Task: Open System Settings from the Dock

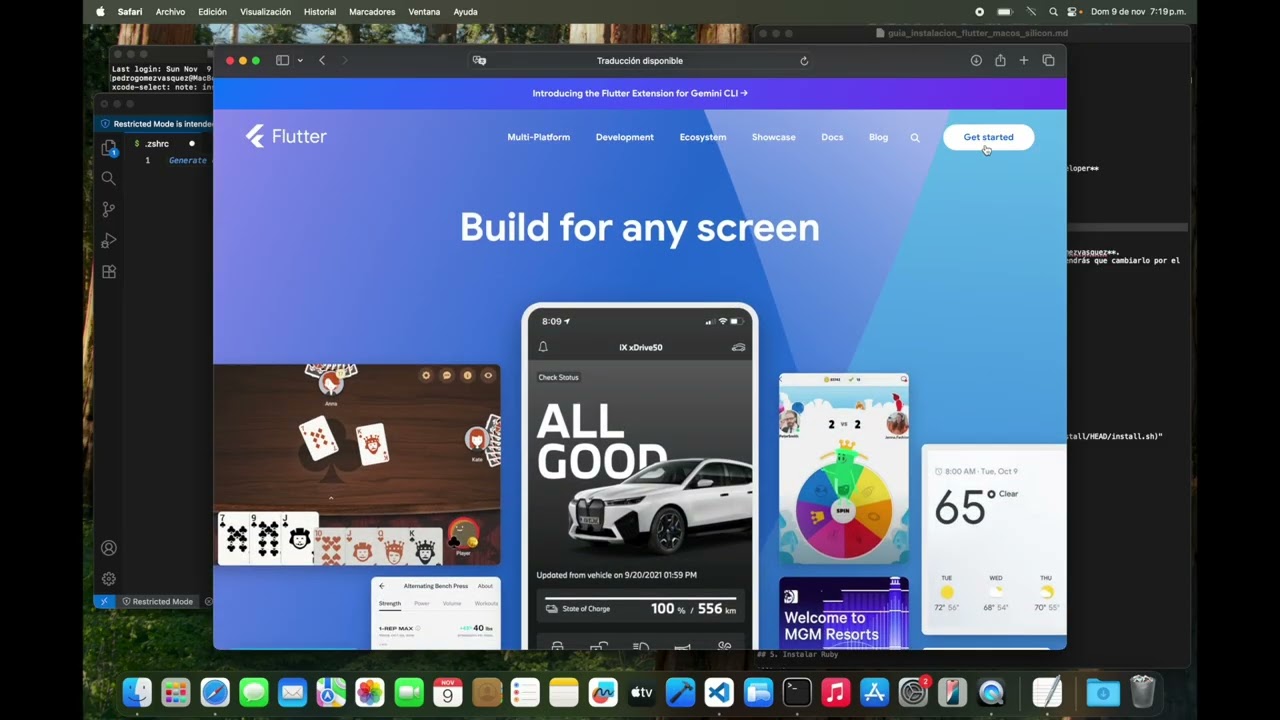Action: click(x=914, y=692)
